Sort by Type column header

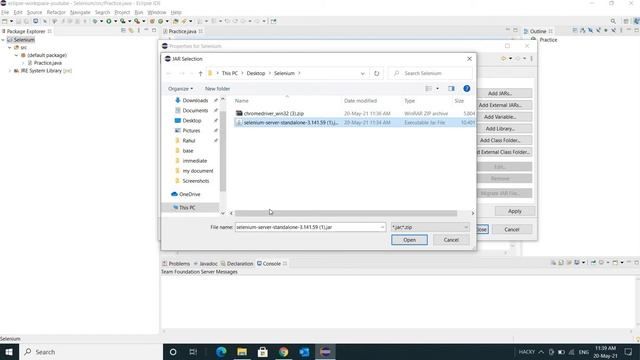click(409, 101)
